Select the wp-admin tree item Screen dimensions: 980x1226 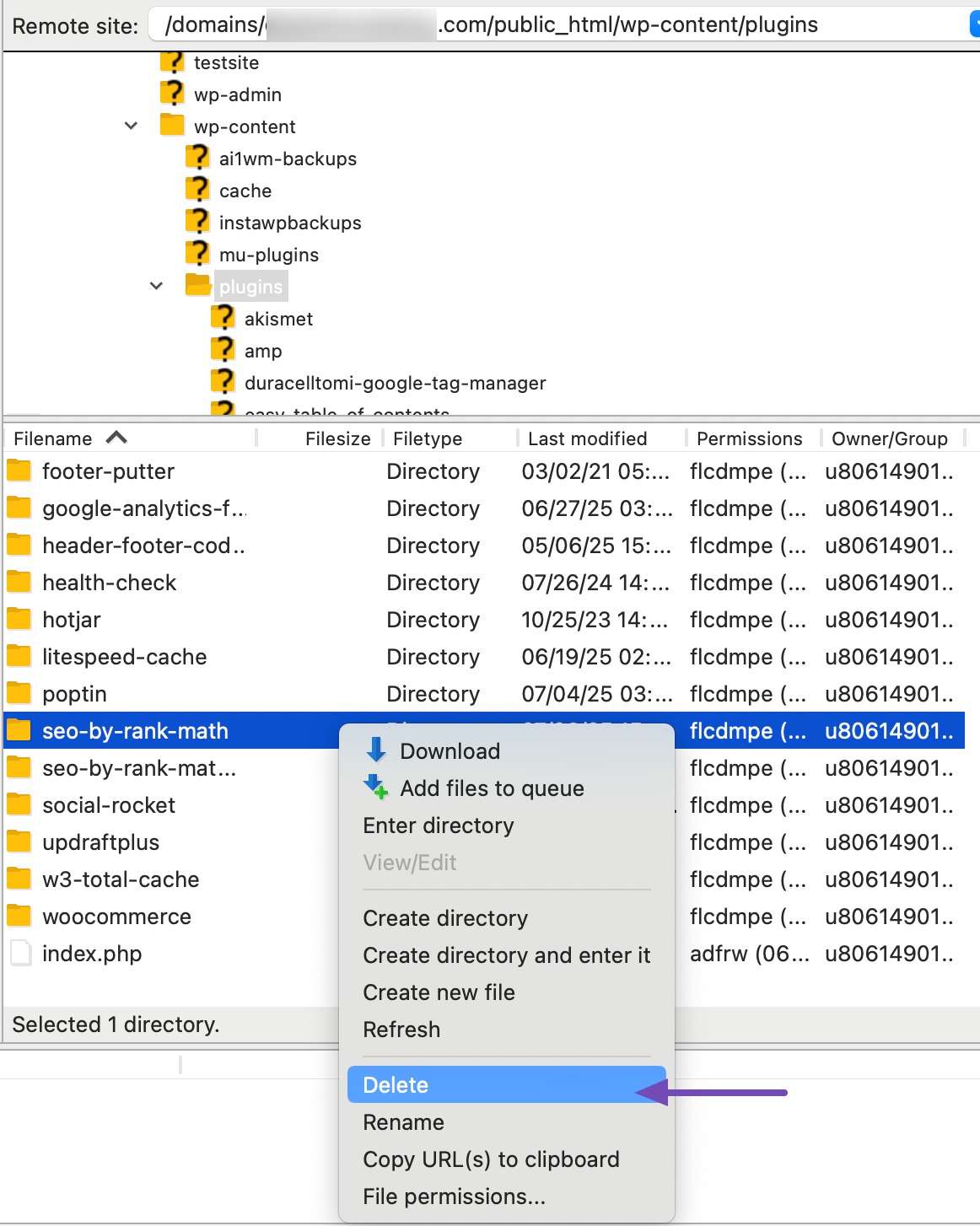point(238,94)
